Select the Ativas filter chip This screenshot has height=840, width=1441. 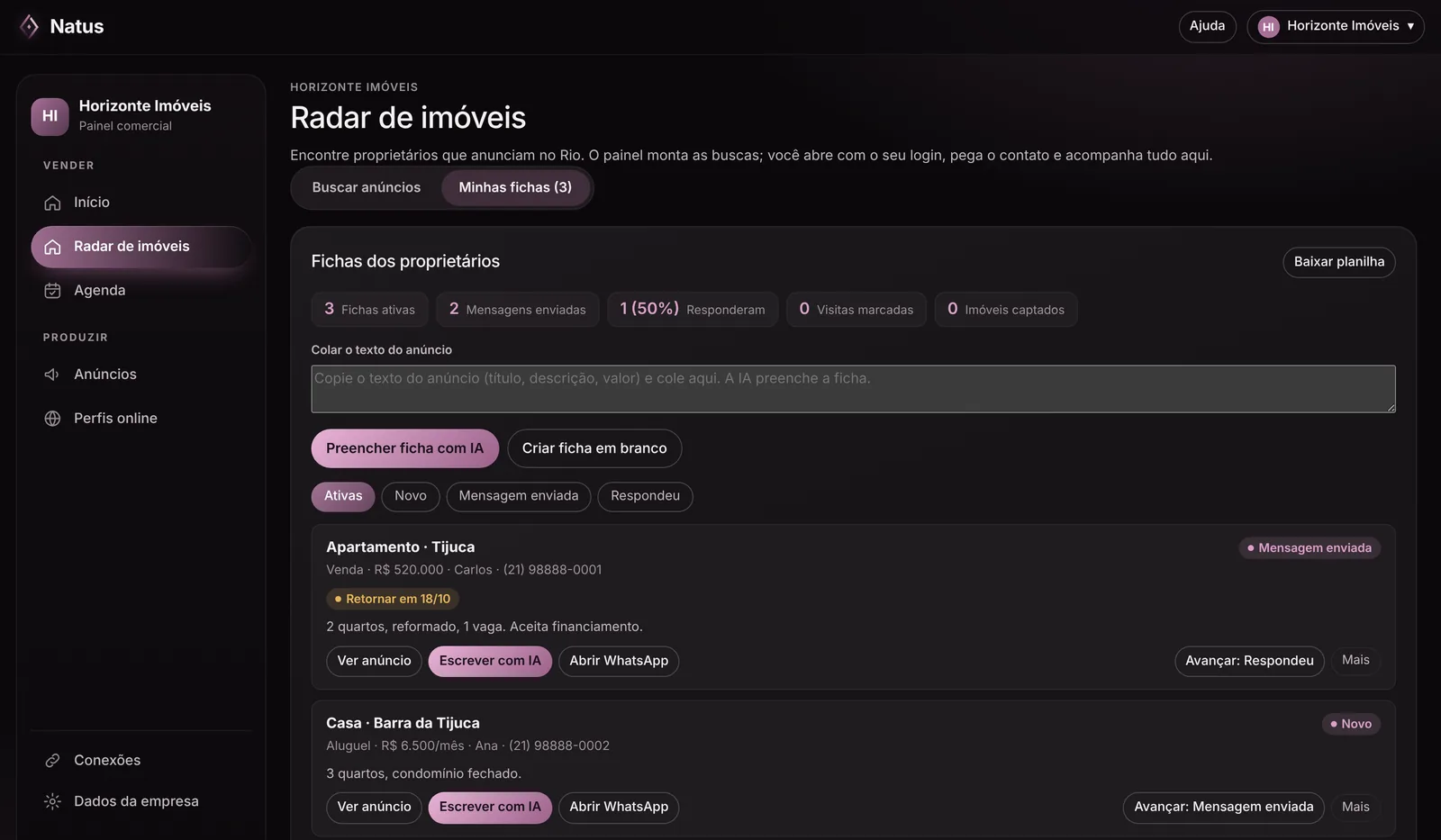pyautogui.click(x=343, y=496)
